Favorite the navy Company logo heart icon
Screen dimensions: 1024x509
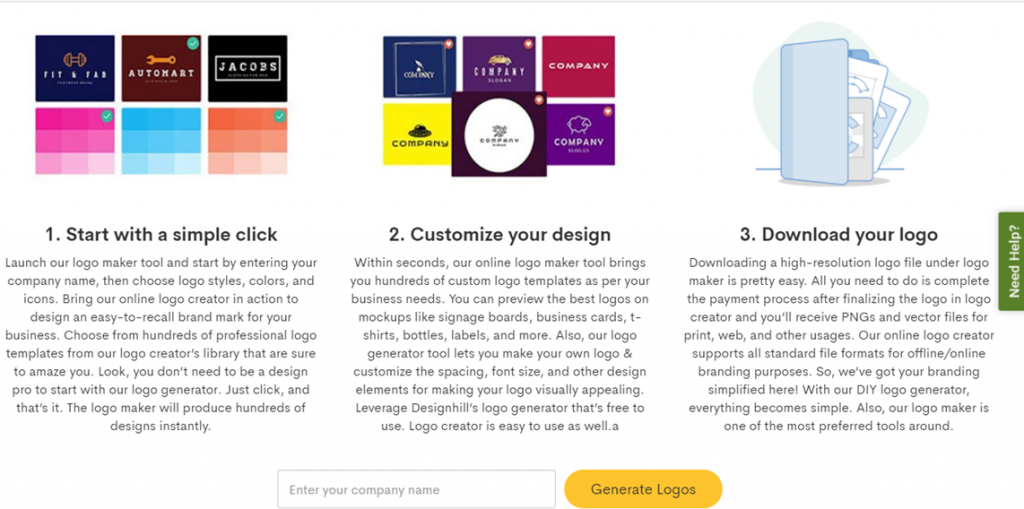(x=448, y=44)
